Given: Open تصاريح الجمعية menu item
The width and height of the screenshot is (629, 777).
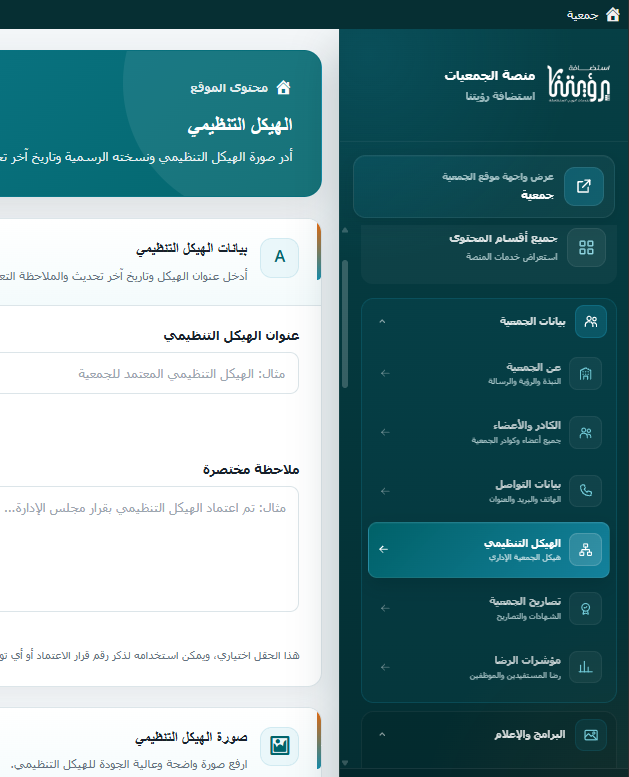Looking at the screenshot, I should [x=489, y=609].
